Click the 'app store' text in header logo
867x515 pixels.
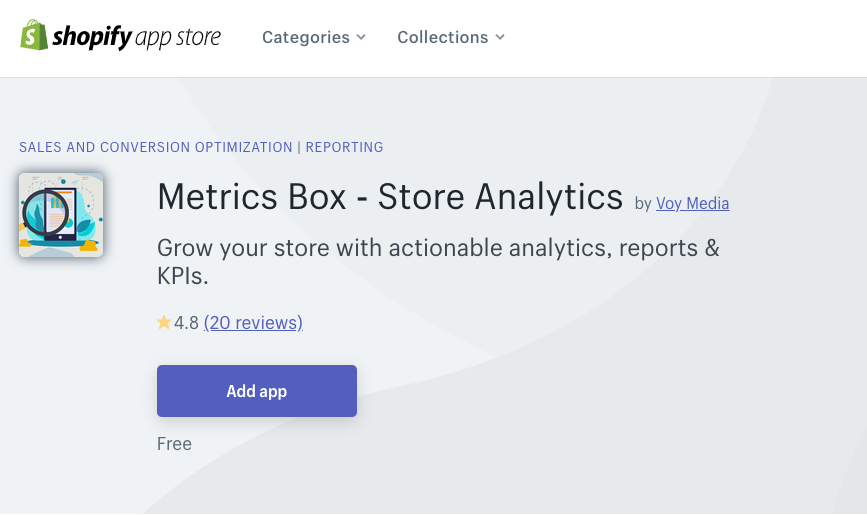coord(177,38)
